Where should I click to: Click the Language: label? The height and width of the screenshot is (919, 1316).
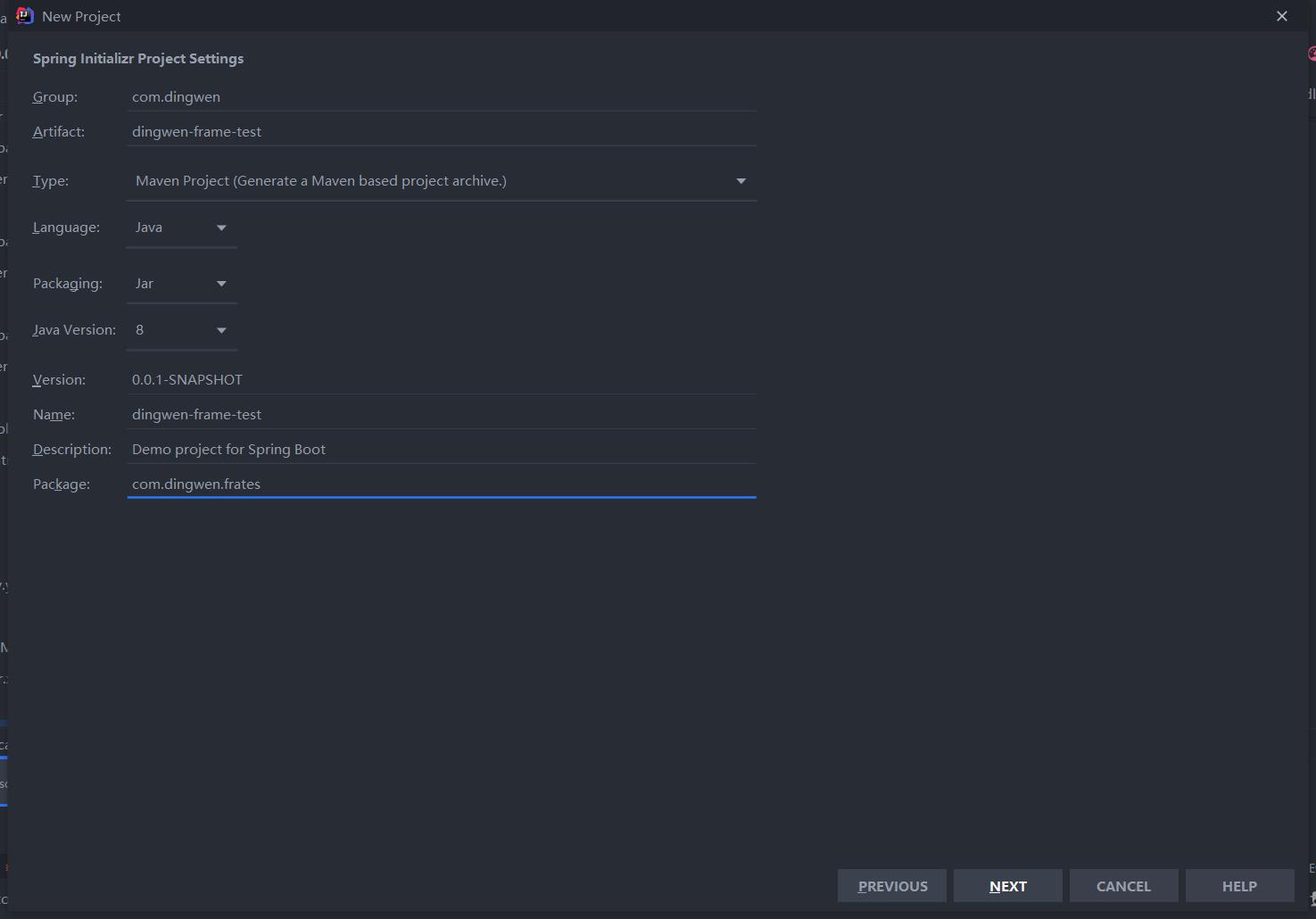[x=66, y=228]
